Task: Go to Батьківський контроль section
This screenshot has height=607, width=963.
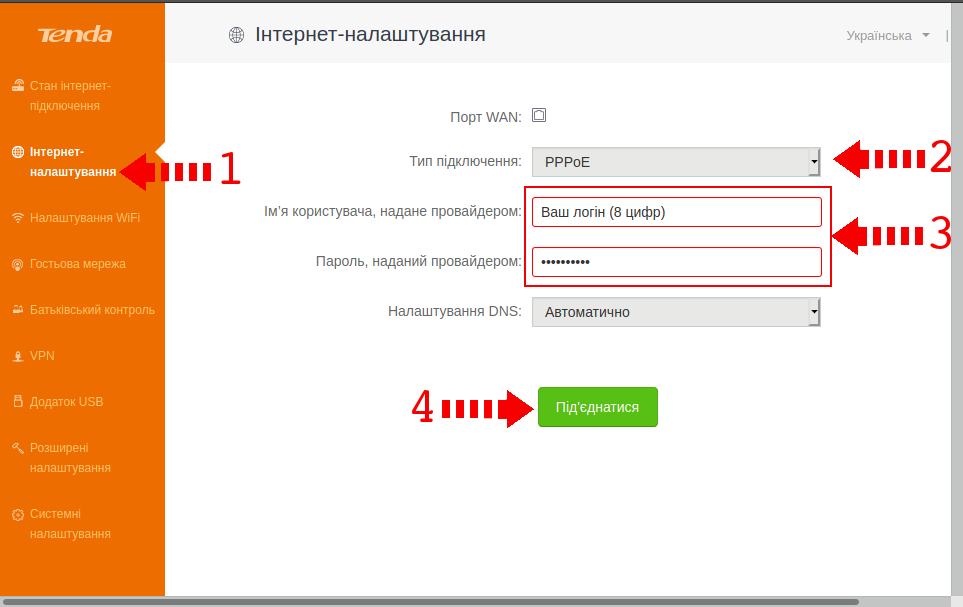Action: (x=92, y=310)
